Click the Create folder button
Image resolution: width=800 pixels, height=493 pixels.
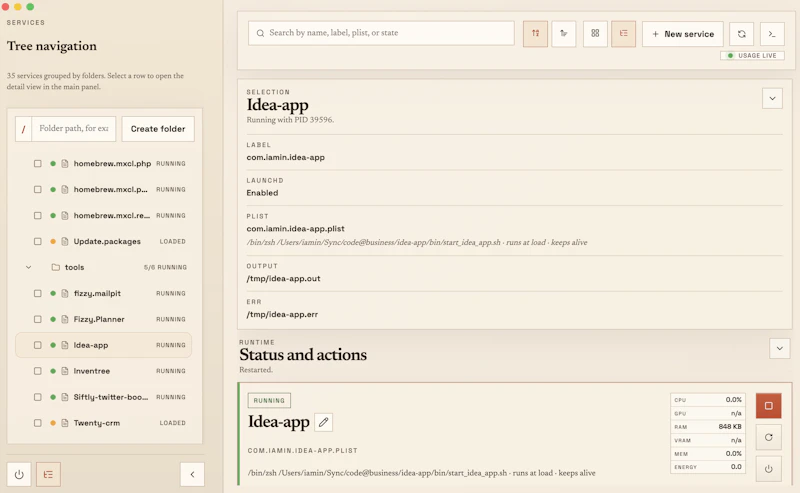coord(158,129)
